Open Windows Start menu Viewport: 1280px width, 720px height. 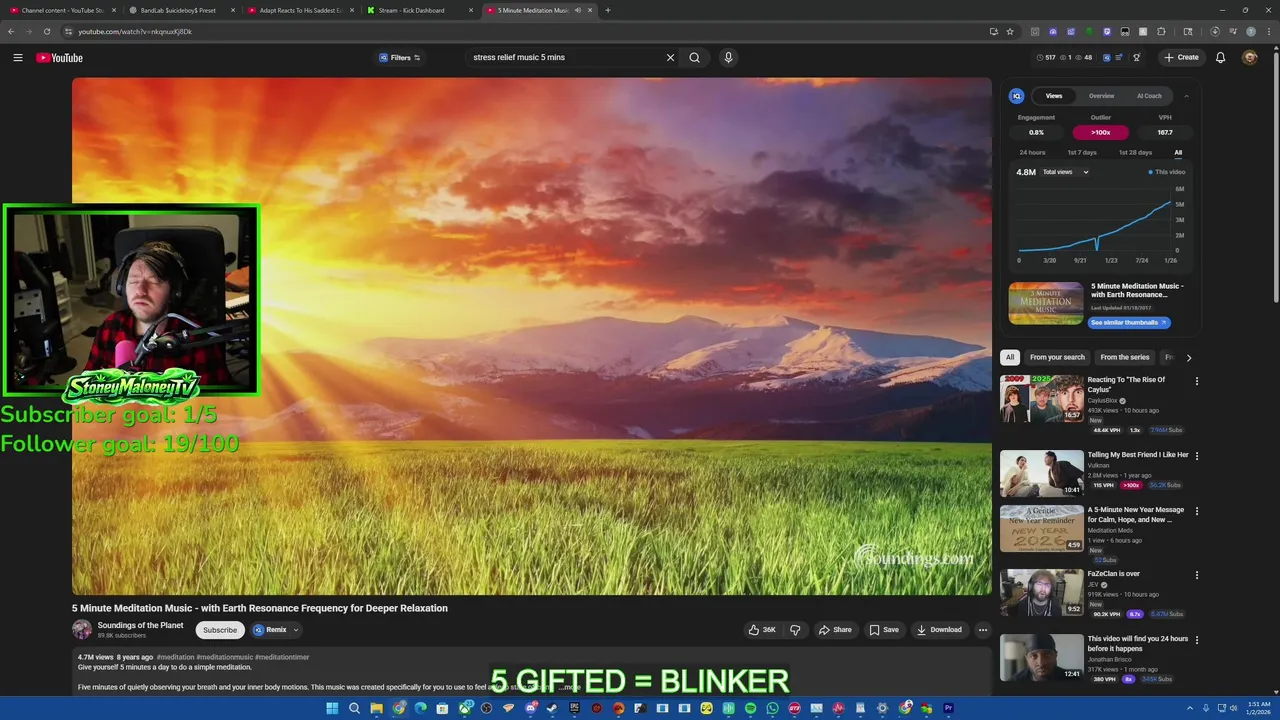(x=332, y=708)
